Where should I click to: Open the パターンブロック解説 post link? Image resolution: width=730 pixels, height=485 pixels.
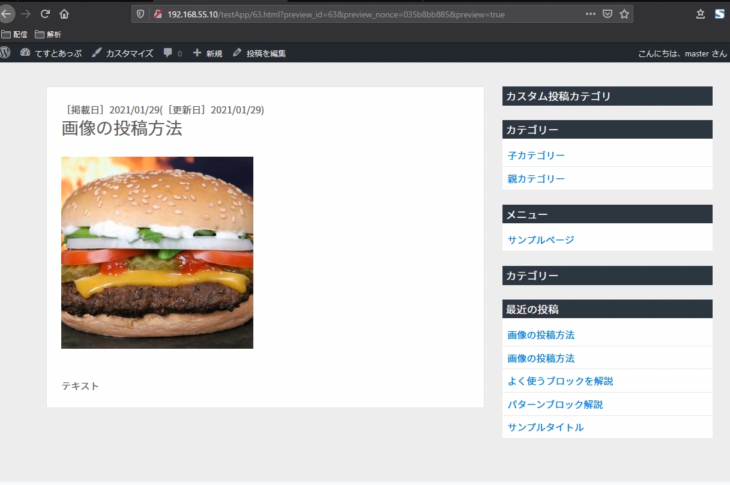pyautogui.click(x=555, y=404)
